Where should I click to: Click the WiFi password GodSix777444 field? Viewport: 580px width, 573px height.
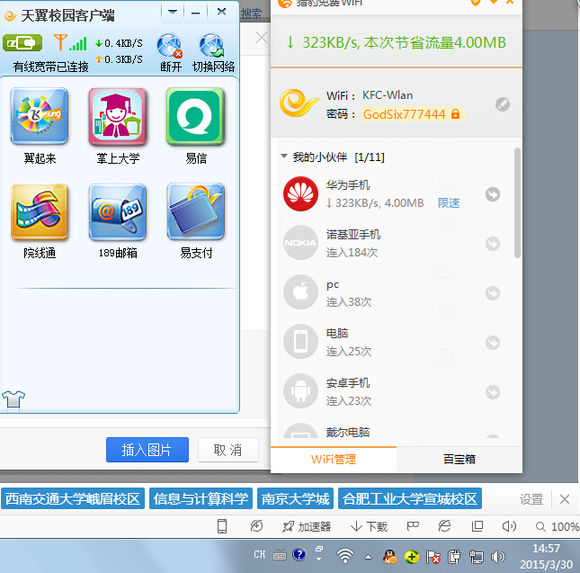(411, 114)
